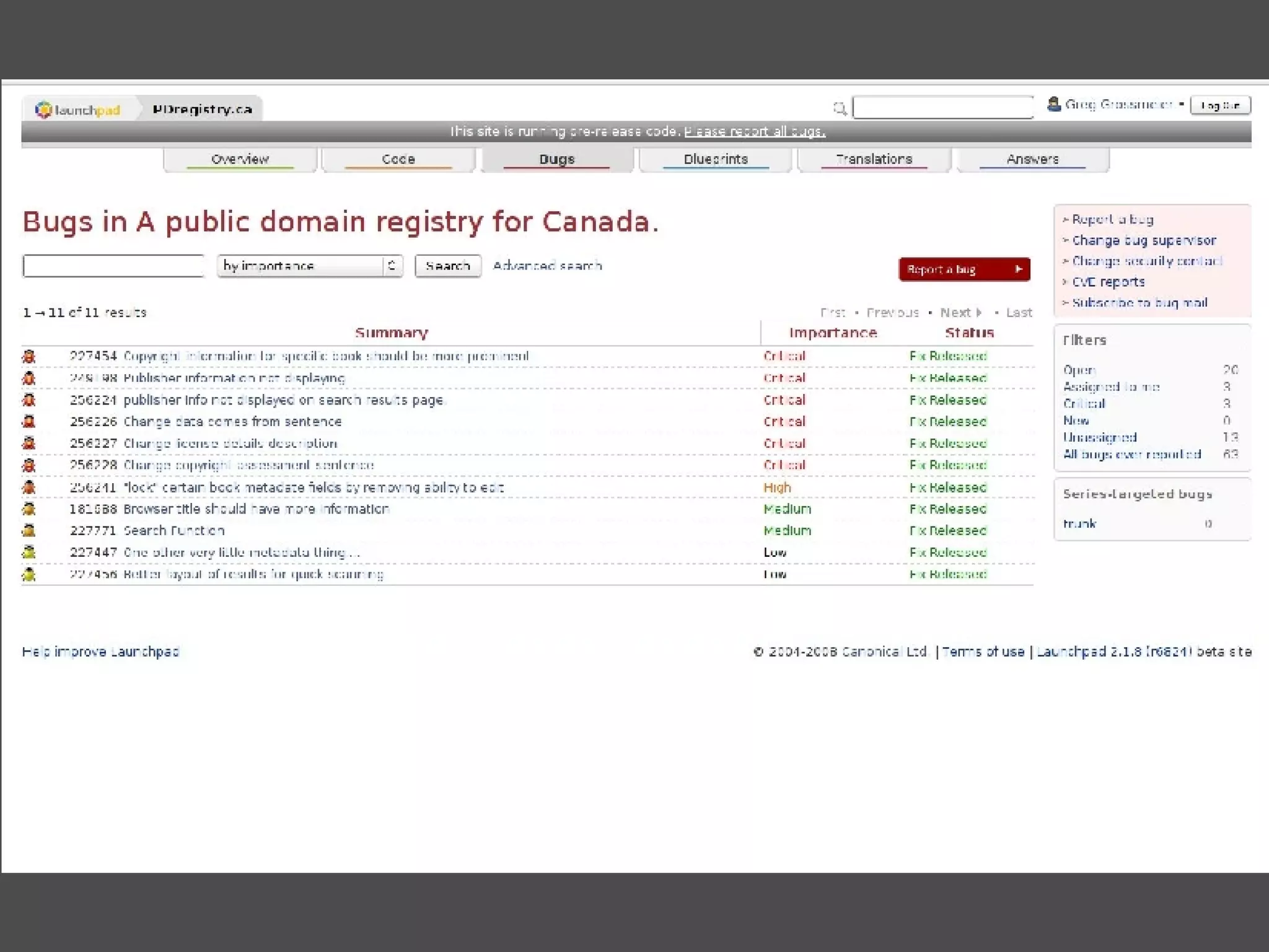Click the magnifier icon beside top search
1269x952 pixels.
point(839,109)
